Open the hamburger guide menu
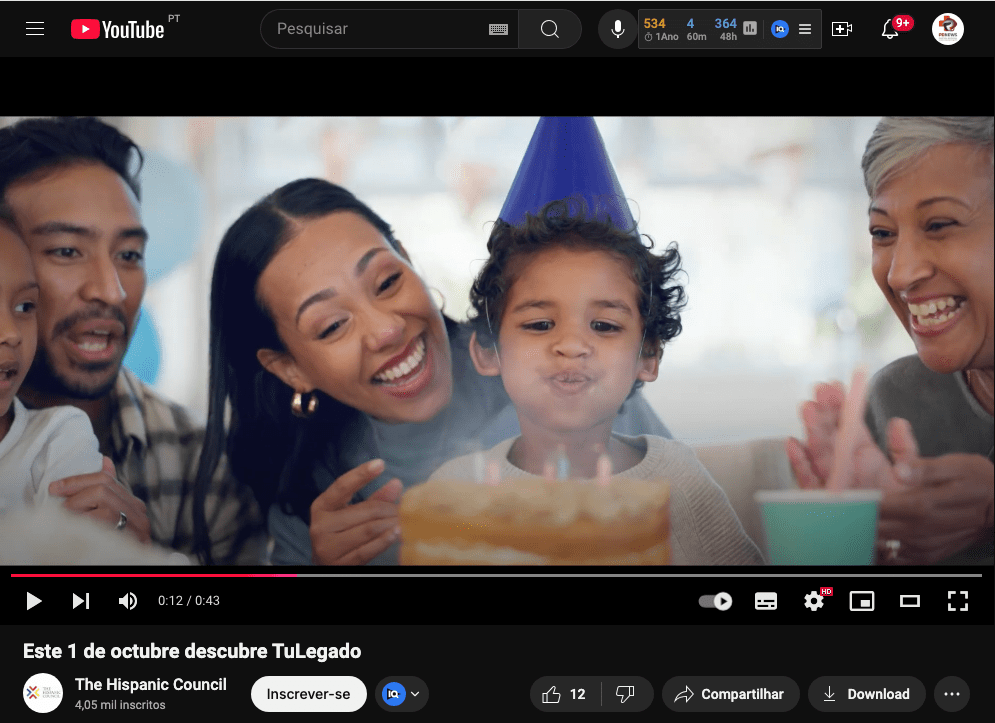The image size is (995, 723). click(x=35, y=29)
